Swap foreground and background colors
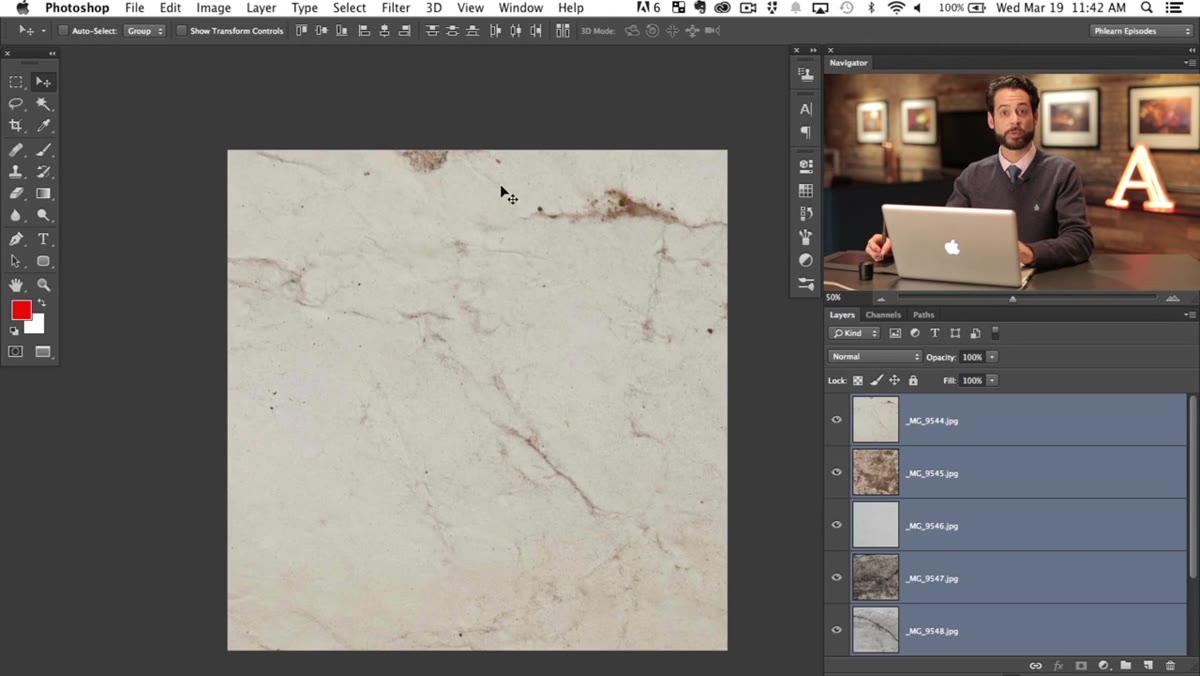1200x676 pixels. coord(41,303)
